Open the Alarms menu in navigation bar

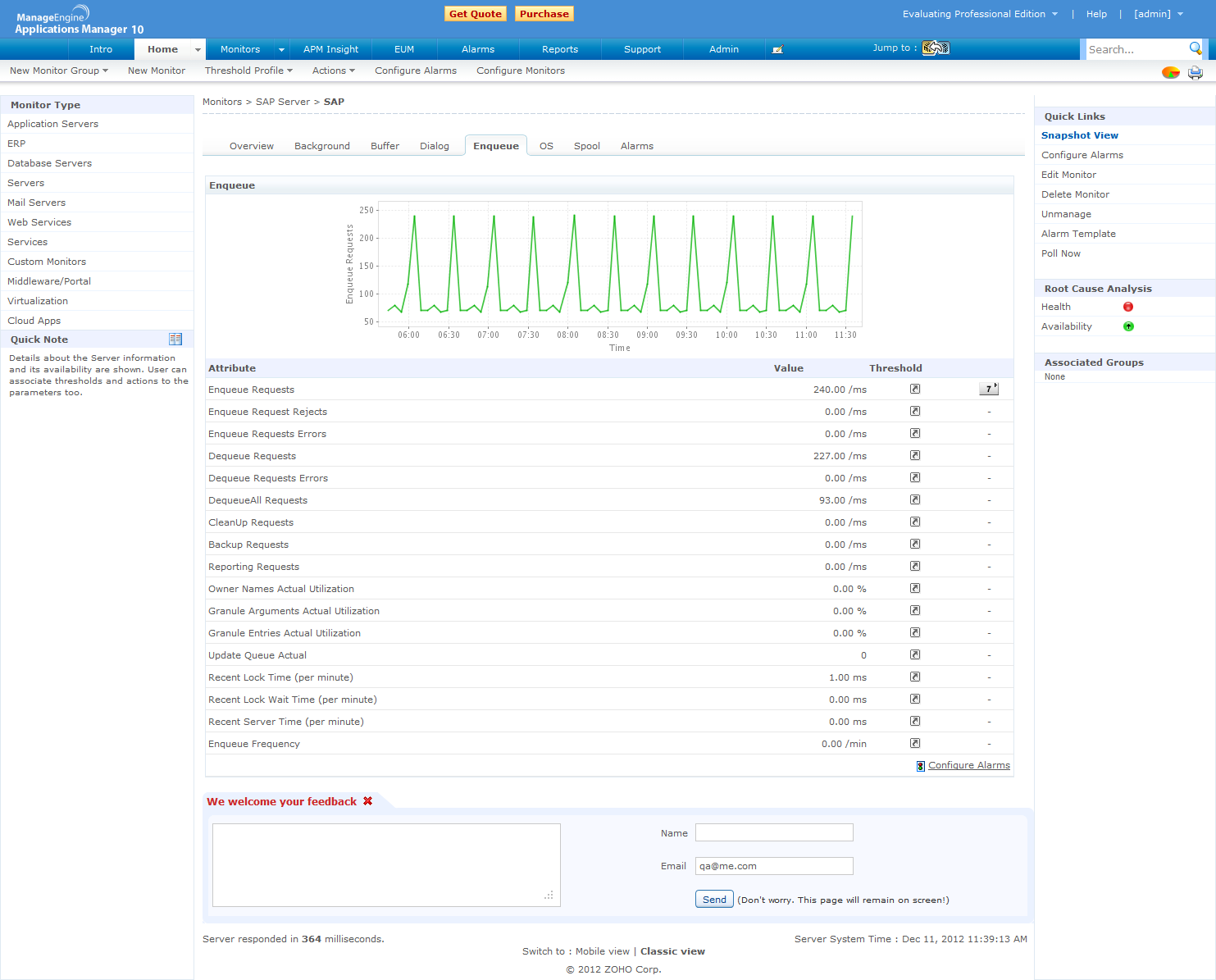478,49
